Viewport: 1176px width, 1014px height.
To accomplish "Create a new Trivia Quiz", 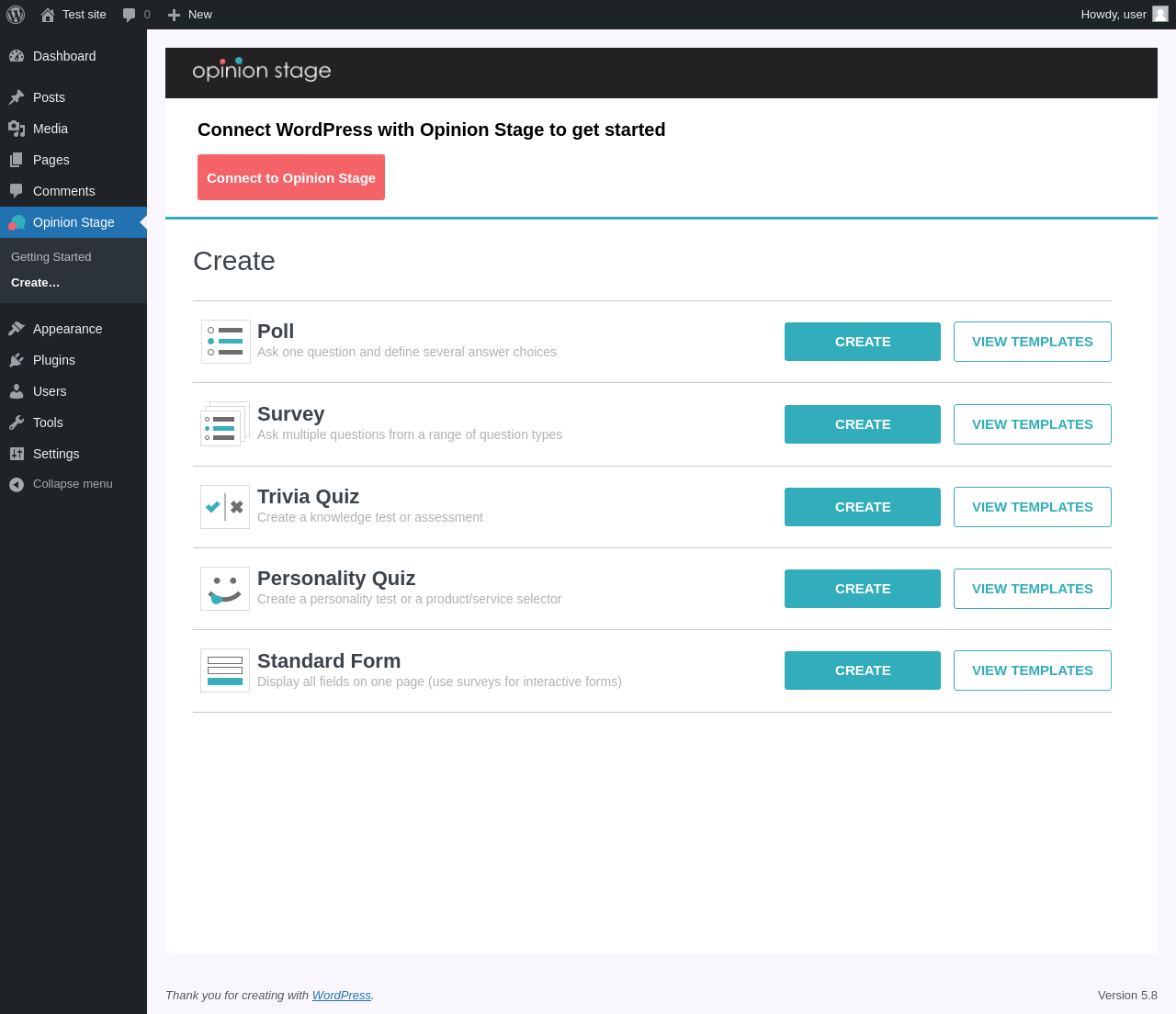I will point(863,507).
